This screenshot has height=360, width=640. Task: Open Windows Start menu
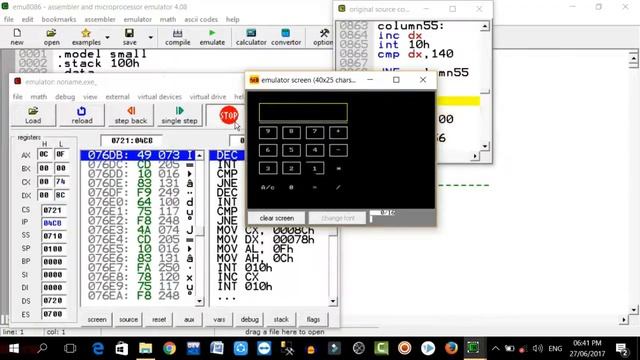tap(14, 348)
